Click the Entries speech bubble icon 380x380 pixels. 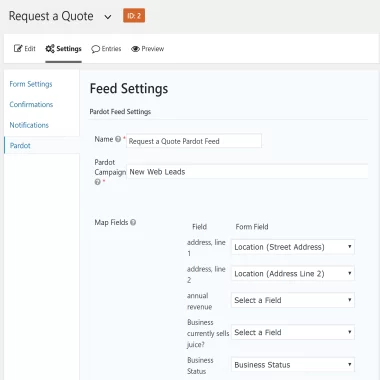pyautogui.click(x=95, y=49)
